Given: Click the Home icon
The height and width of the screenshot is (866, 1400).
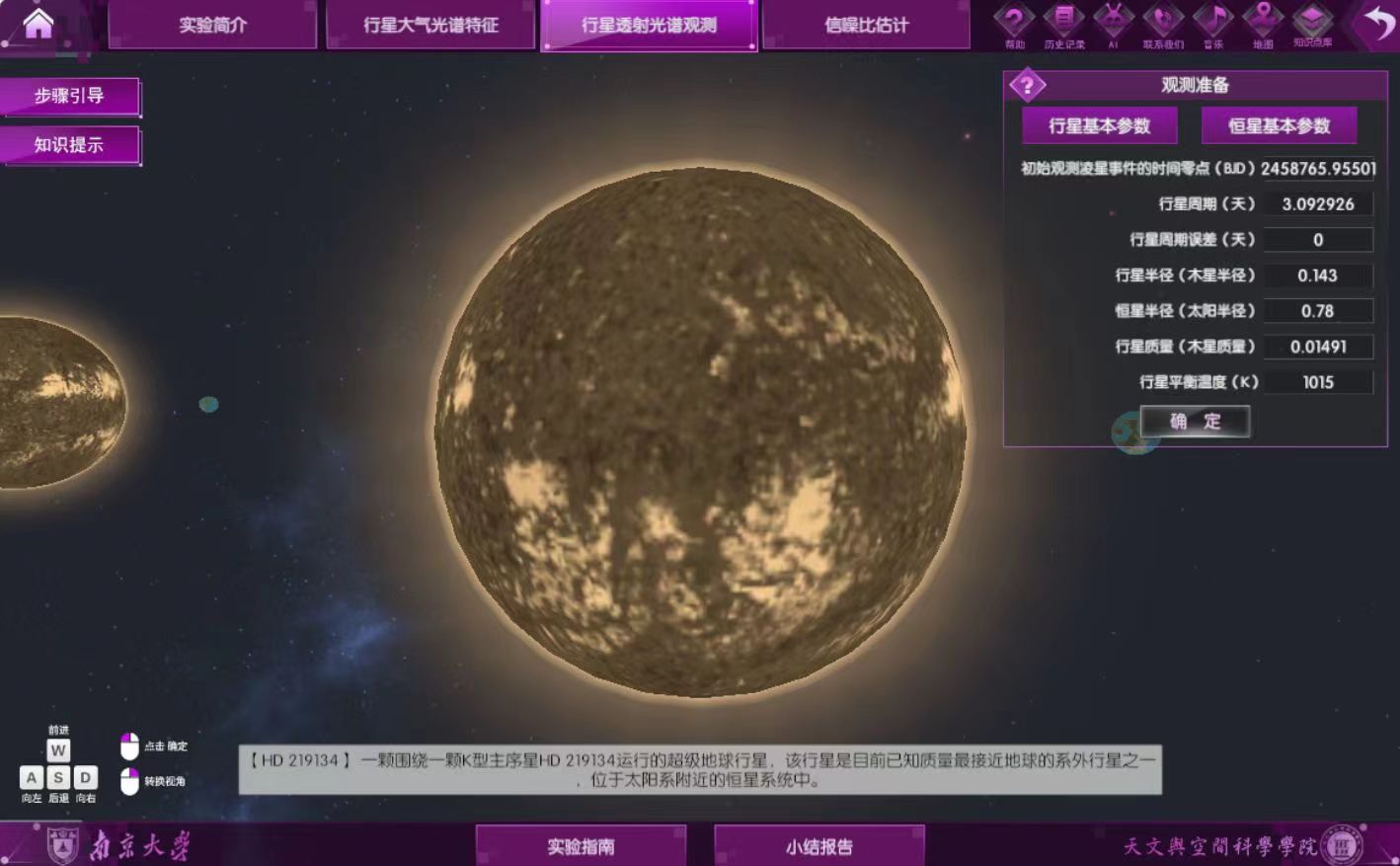Looking at the screenshot, I should [38, 24].
